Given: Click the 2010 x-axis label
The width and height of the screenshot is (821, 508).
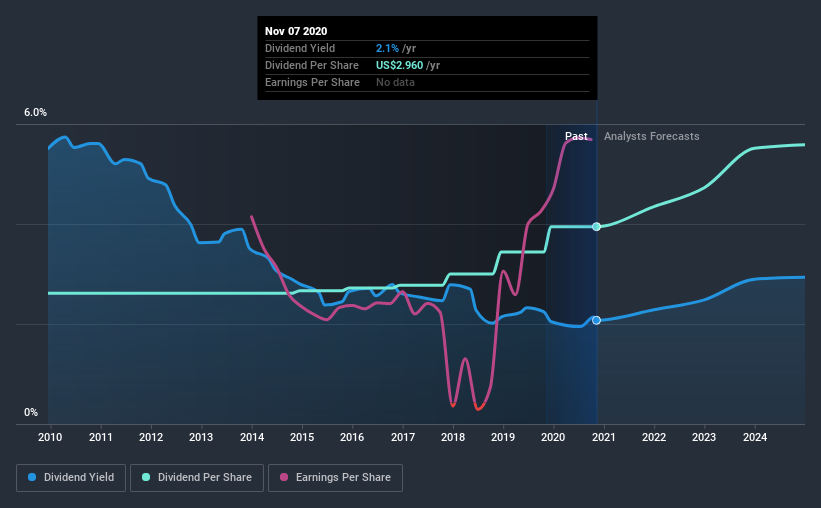Looking at the screenshot, I should click(x=50, y=437).
